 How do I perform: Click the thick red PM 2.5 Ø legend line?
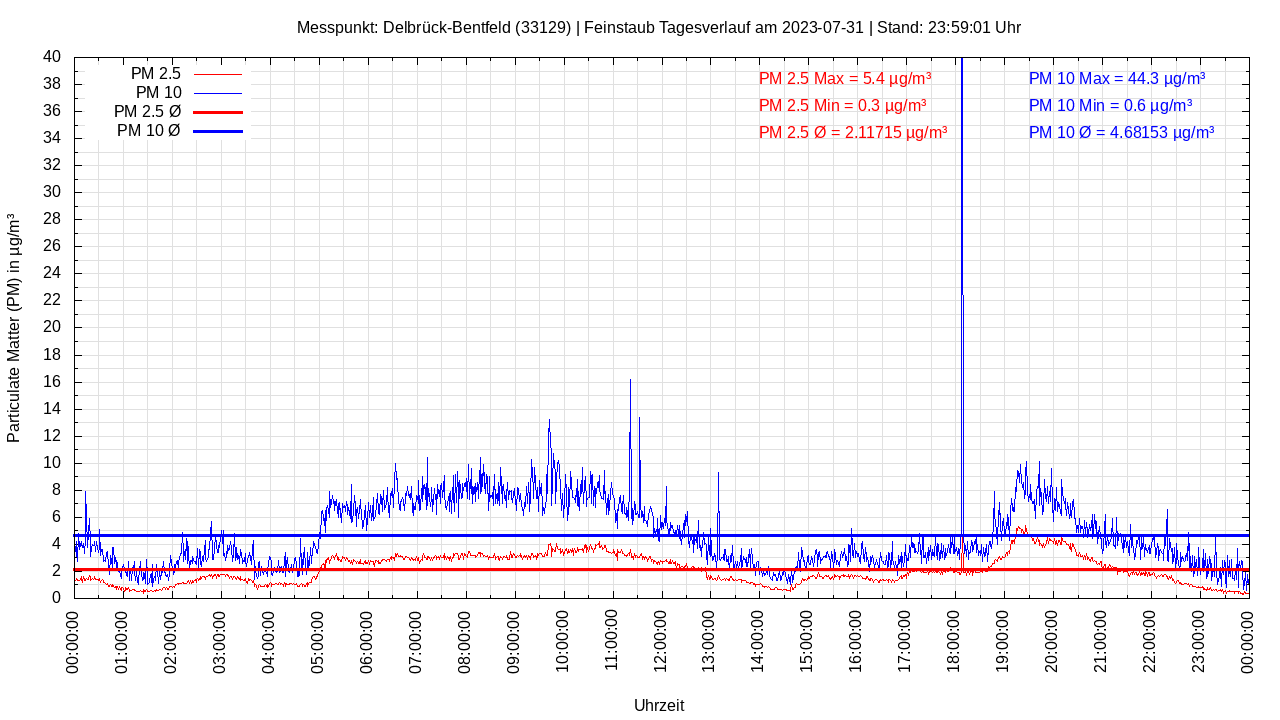pyautogui.click(x=218, y=112)
